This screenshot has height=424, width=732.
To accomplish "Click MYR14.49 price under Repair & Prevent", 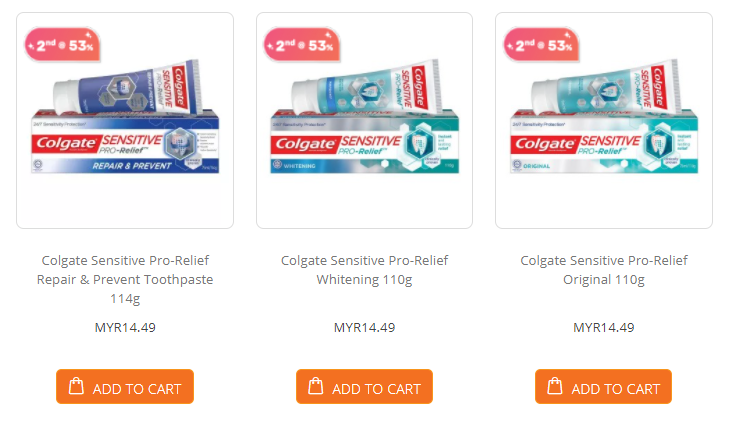I will 125,328.
